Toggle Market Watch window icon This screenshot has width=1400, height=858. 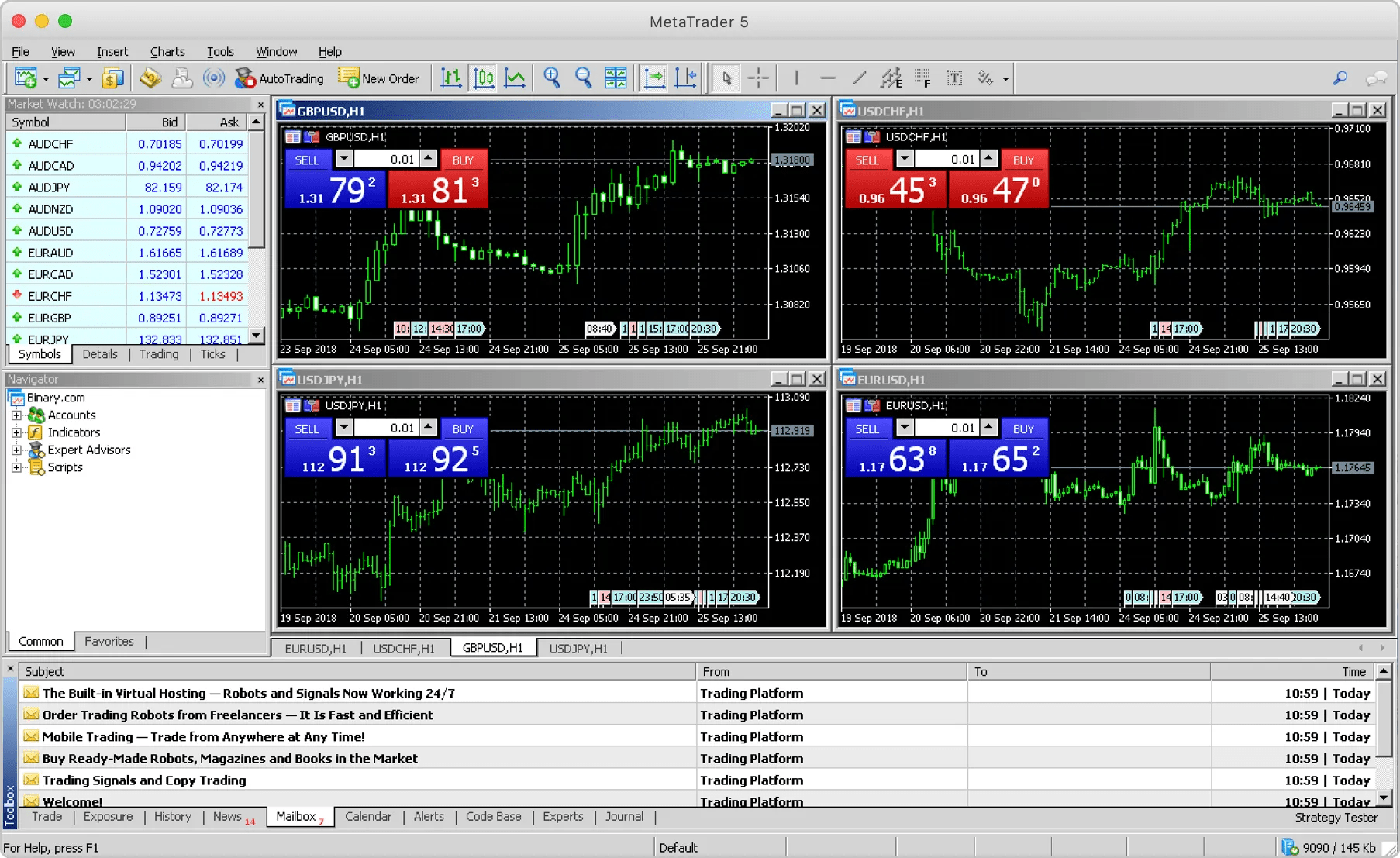point(112,78)
